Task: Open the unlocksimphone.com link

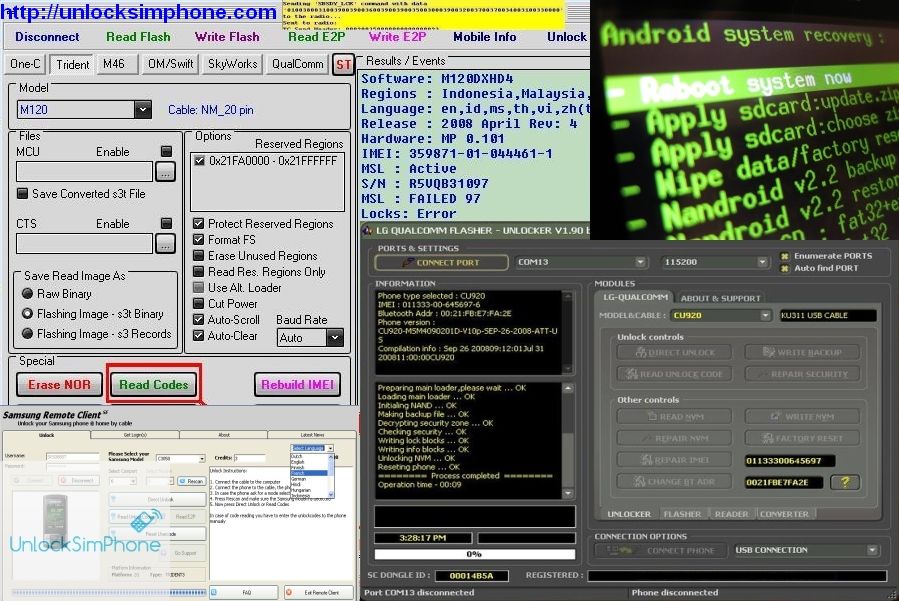Action: [x=138, y=11]
